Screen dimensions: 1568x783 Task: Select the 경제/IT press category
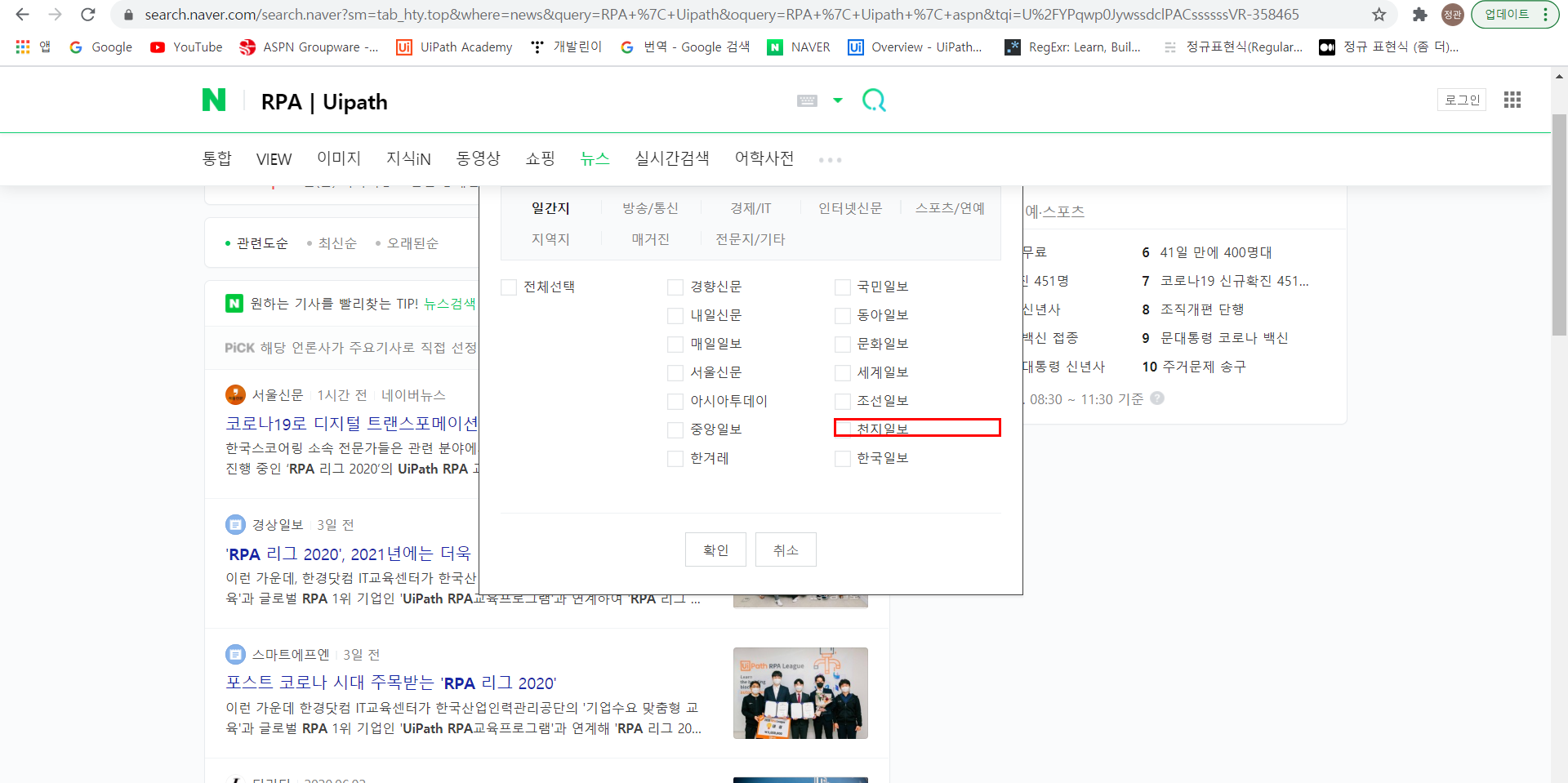tap(751, 208)
